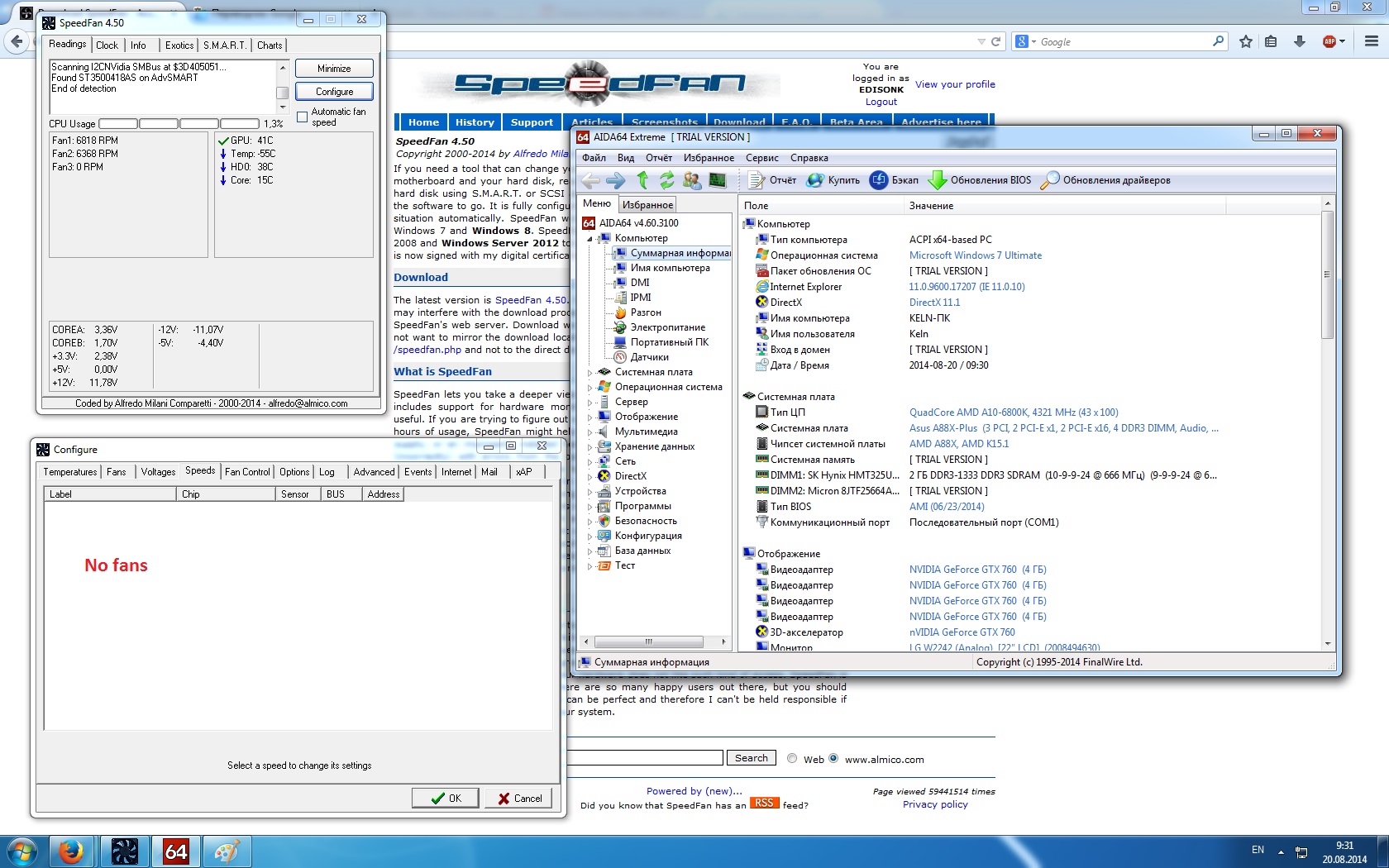Expand Сеть tree node
Image resolution: width=1389 pixels, height=868 pixels.
click(590, 461)
